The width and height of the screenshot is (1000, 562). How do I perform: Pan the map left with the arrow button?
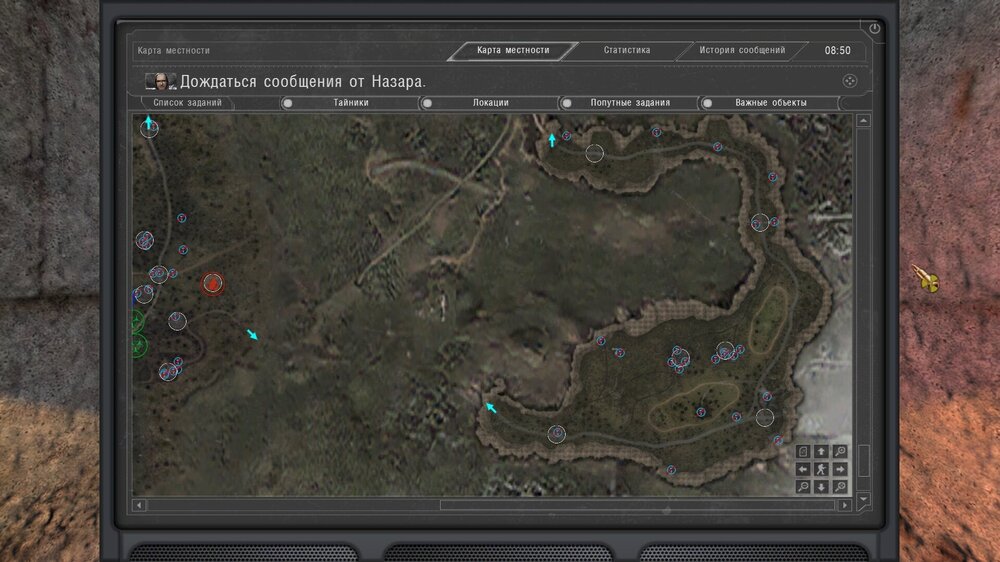(x=803, y=470)
